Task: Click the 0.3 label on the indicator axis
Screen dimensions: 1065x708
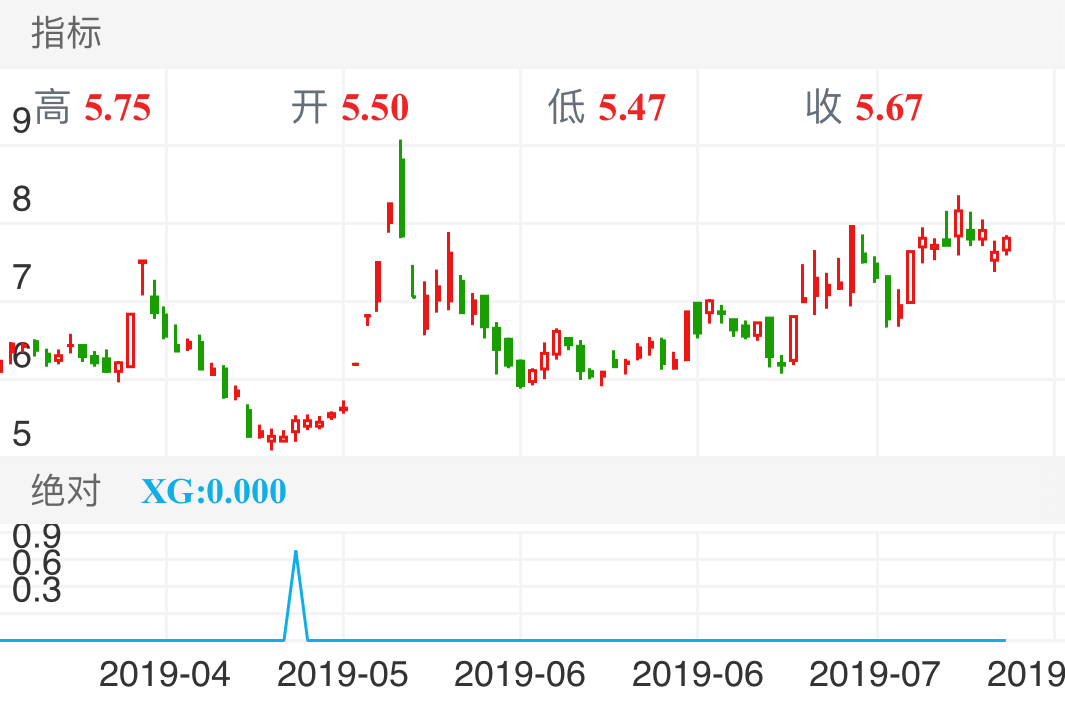Action: tap(37, 590)
